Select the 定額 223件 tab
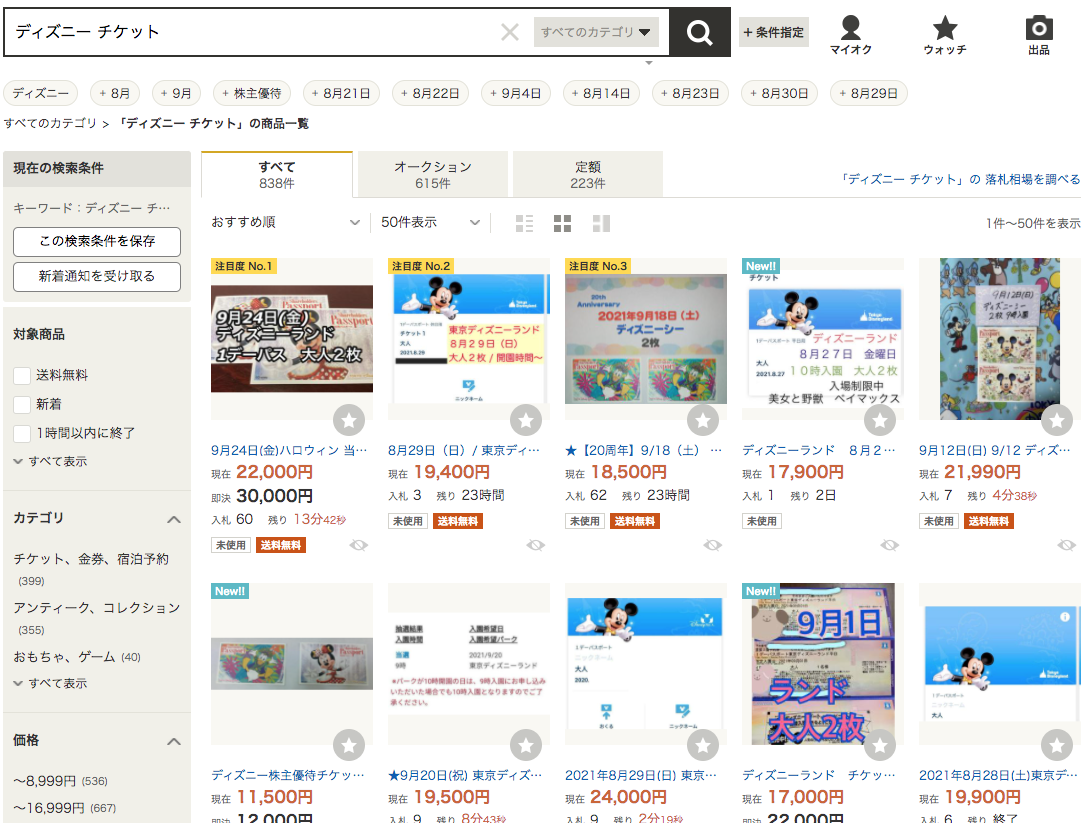 click(x=588, y=175)
